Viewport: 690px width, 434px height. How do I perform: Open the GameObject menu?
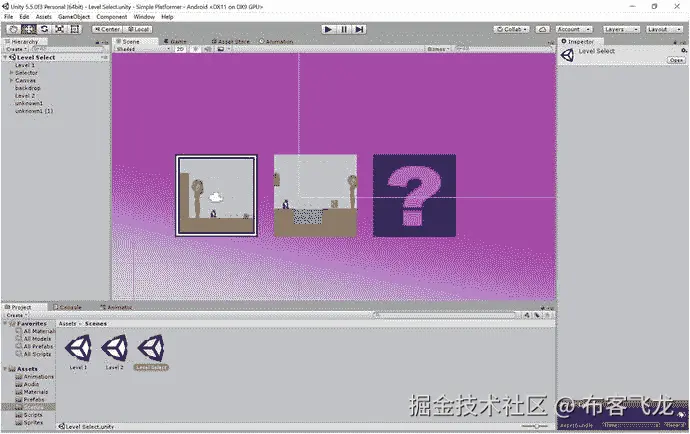[x=74, y=17]
